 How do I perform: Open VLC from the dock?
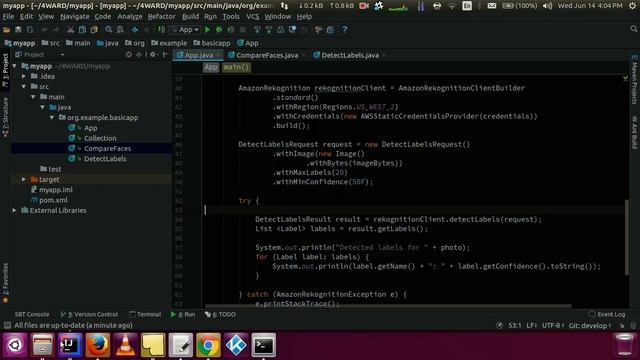tap(125, 345)
